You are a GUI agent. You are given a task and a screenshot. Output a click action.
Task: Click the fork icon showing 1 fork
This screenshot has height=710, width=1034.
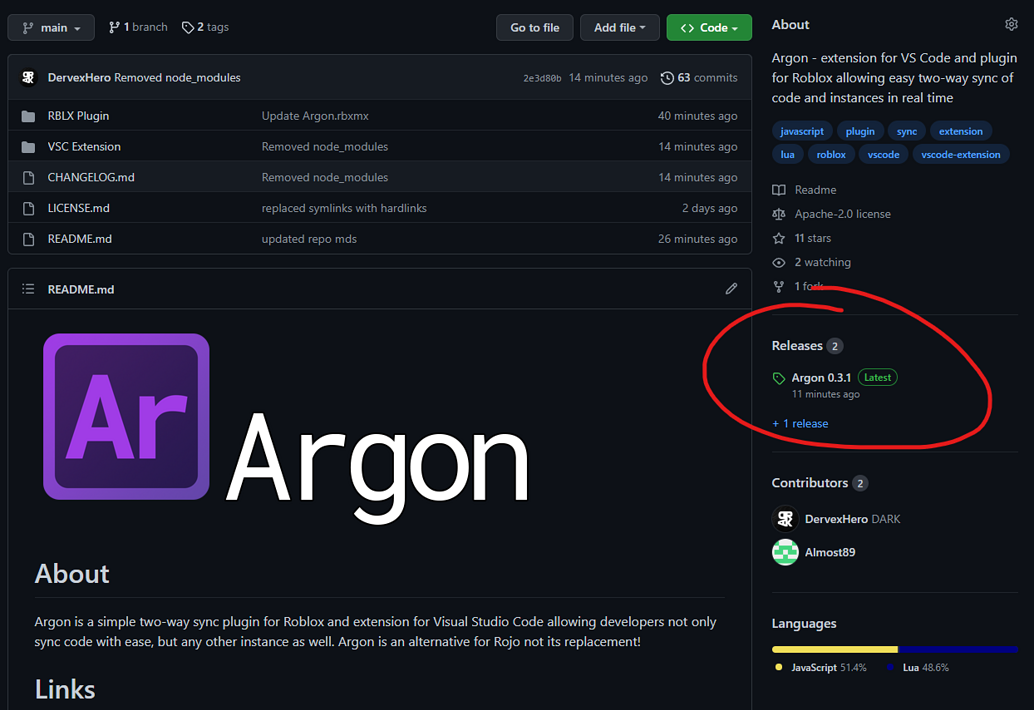click(x=778, y=286)
